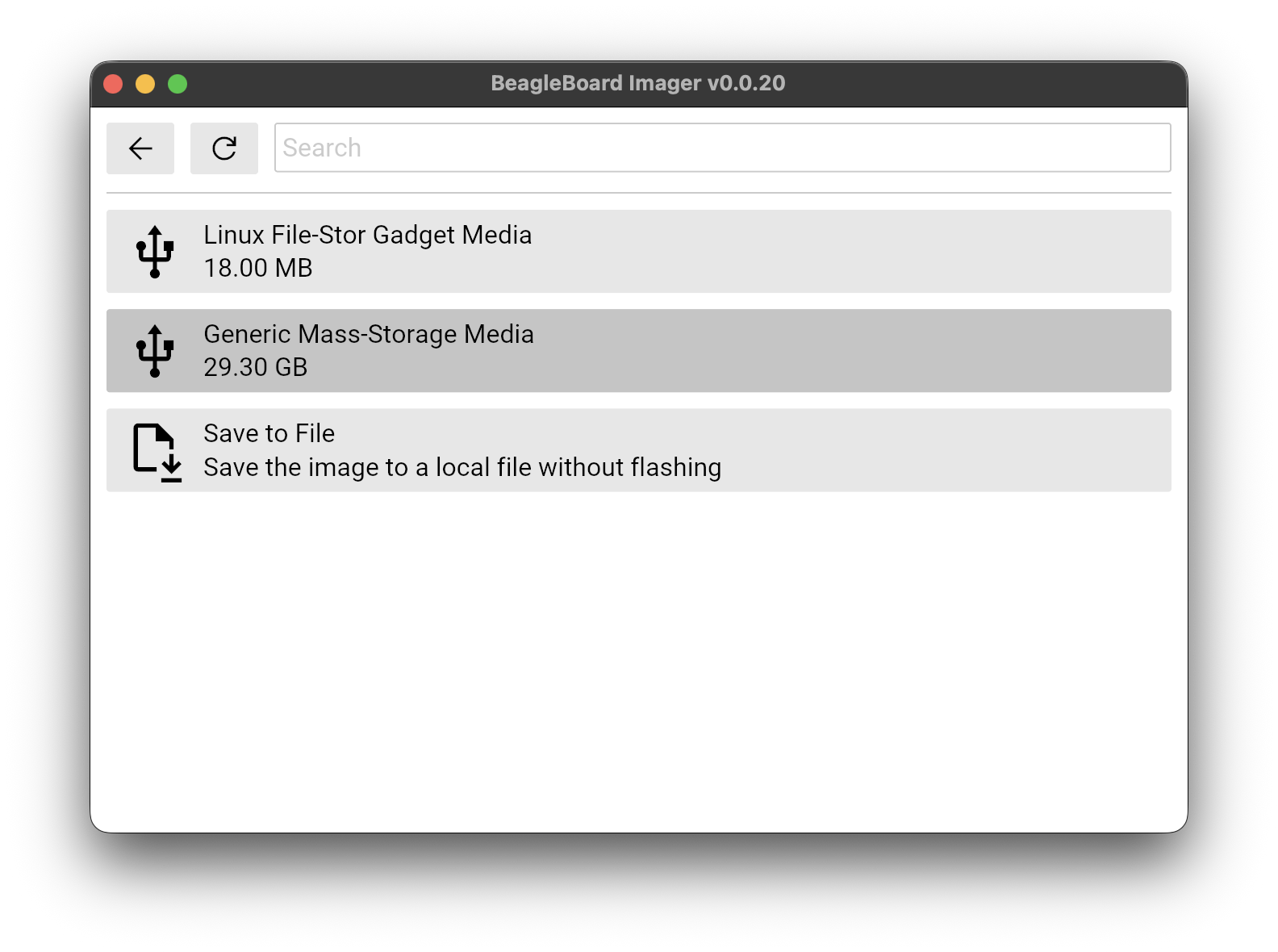Choose the Save to File title
1278x952 pixels.
269,433
